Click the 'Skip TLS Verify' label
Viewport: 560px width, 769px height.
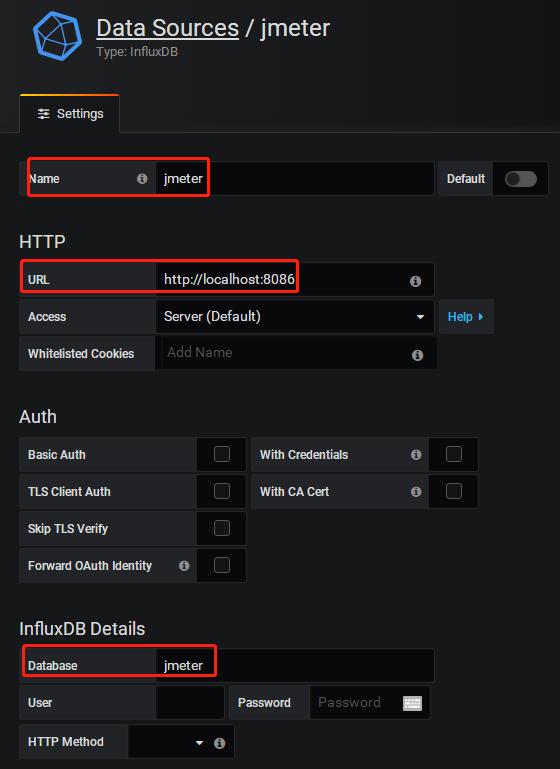click(x=68, y=529)
